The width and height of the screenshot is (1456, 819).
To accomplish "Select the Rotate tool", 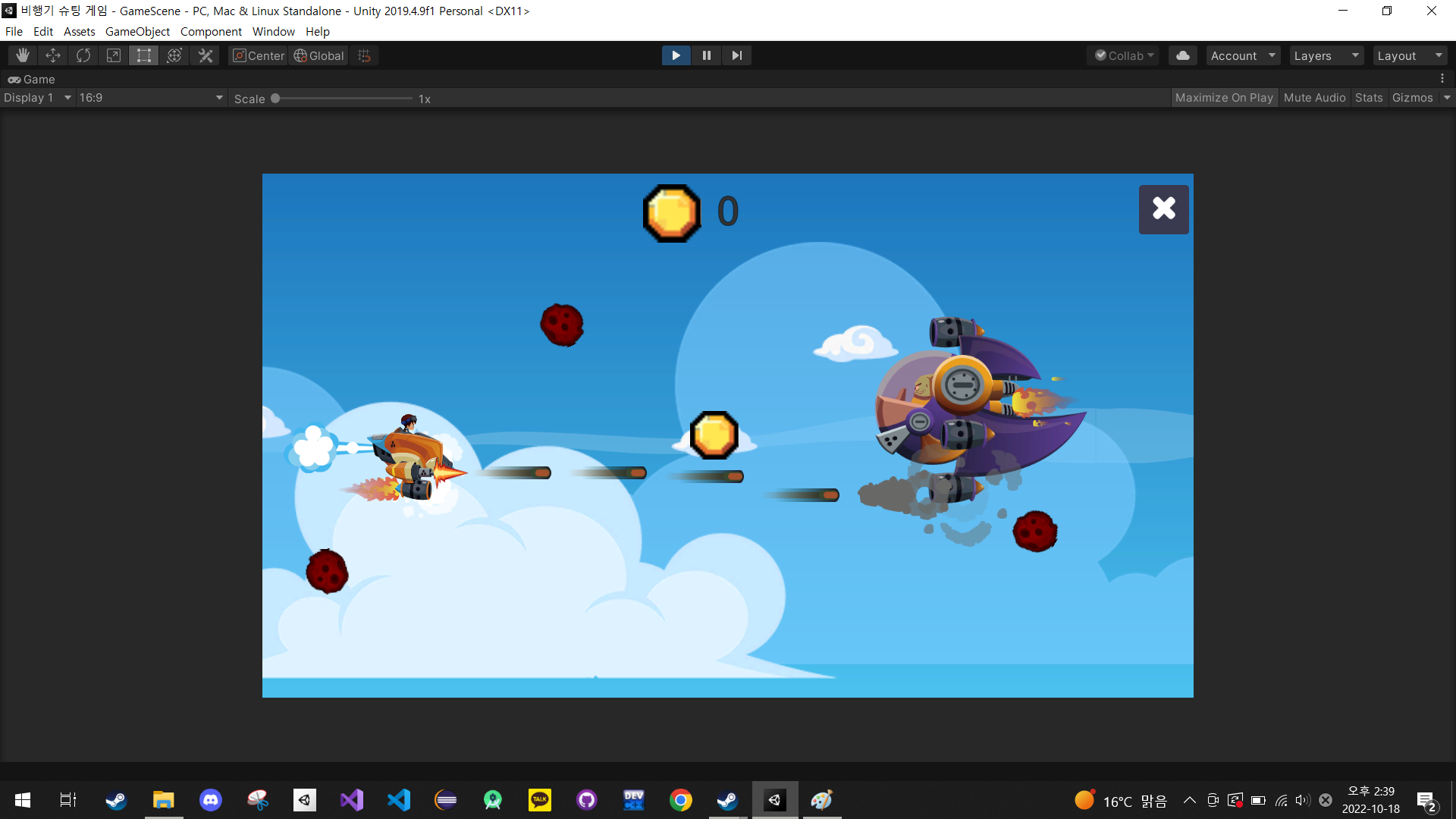I will pos(83,55).
